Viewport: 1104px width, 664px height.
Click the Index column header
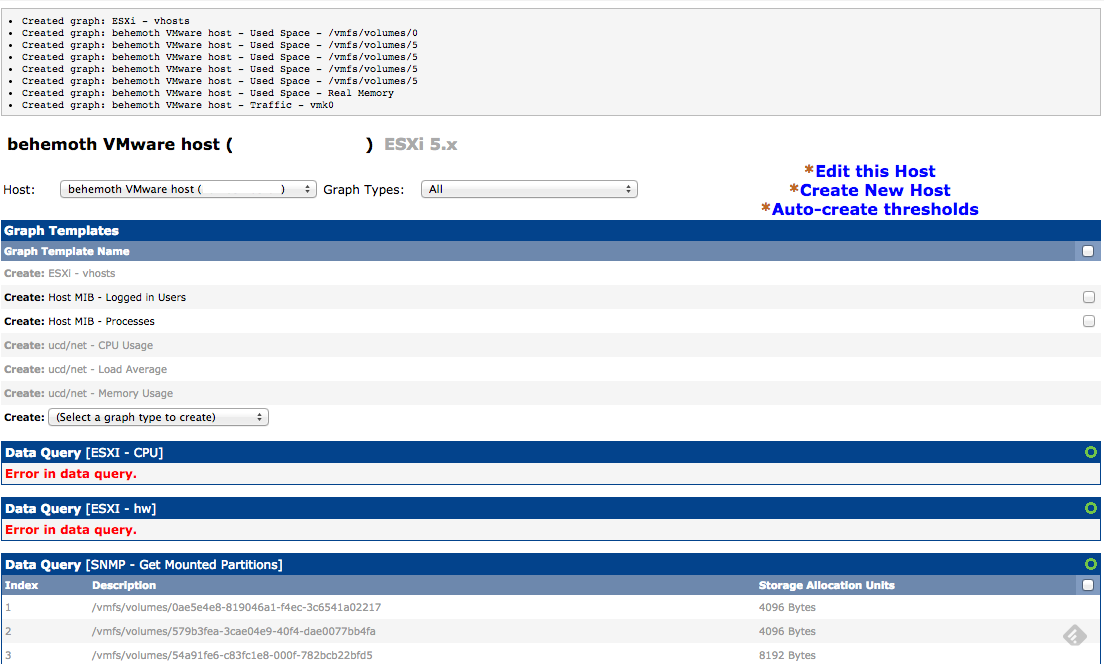pyautogui.click(x=21, y=585)
